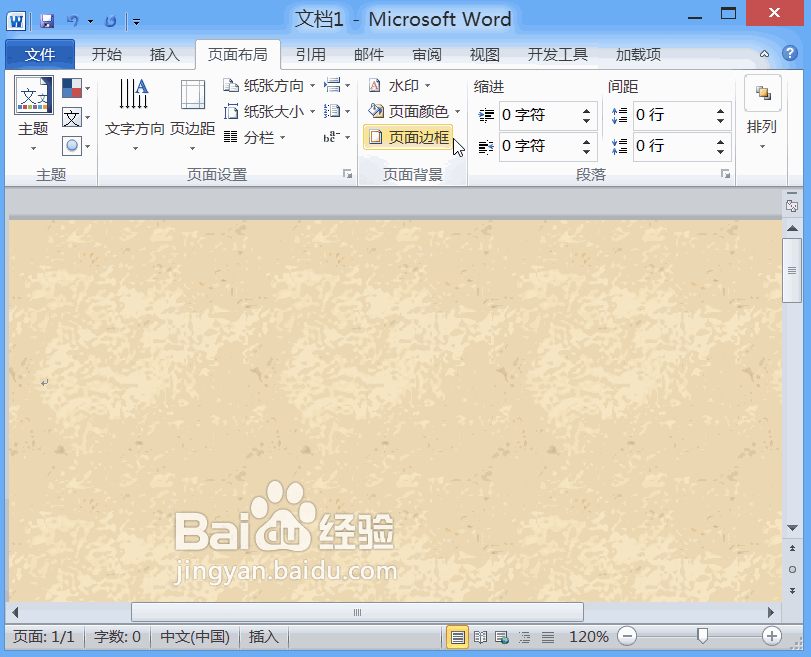Viewport: 811px width, 657px height.
Task: Click the 文字方向 text direction button
Action: 134,115
